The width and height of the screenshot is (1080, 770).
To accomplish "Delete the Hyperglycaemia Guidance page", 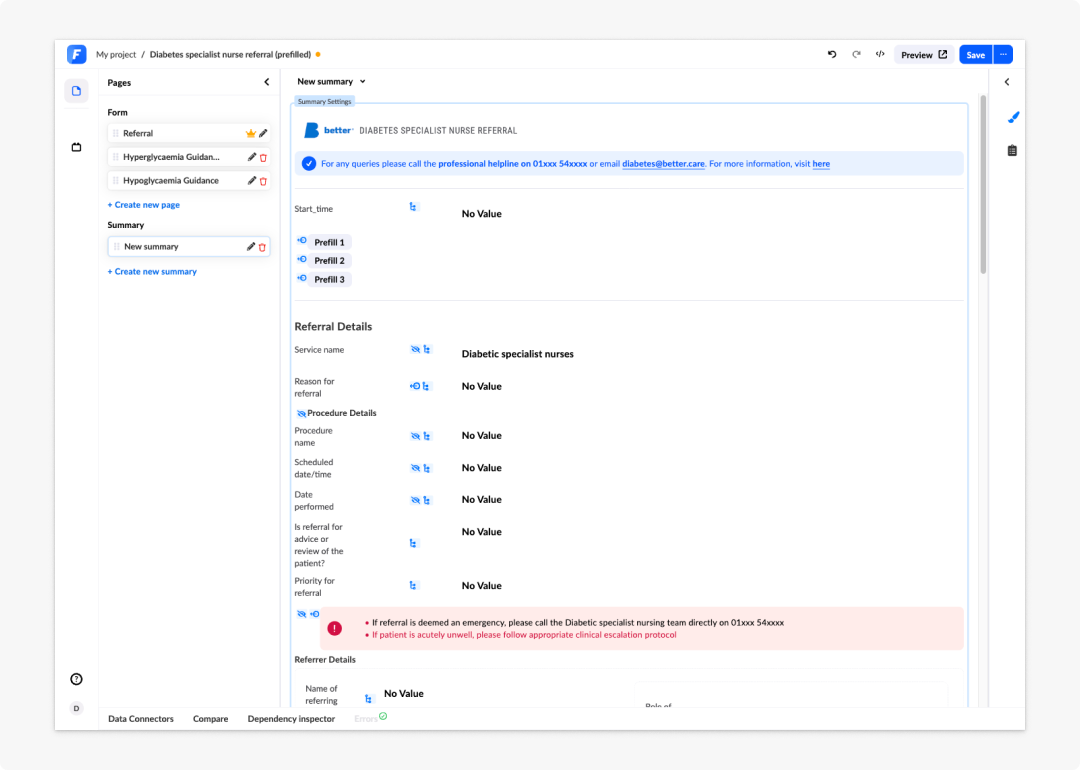I will click(263, 158).
